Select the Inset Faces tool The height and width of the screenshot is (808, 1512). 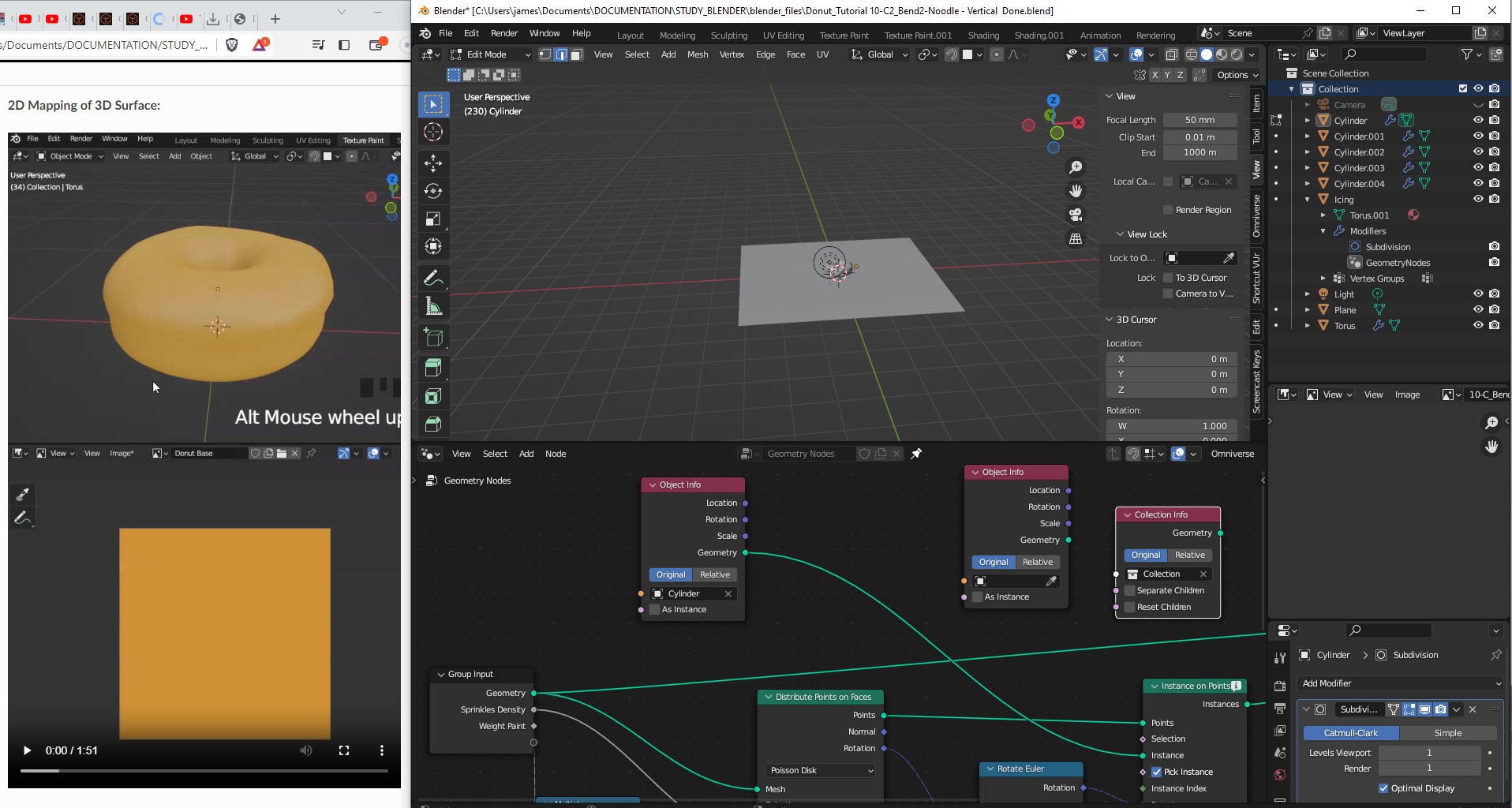pos(433,396)
